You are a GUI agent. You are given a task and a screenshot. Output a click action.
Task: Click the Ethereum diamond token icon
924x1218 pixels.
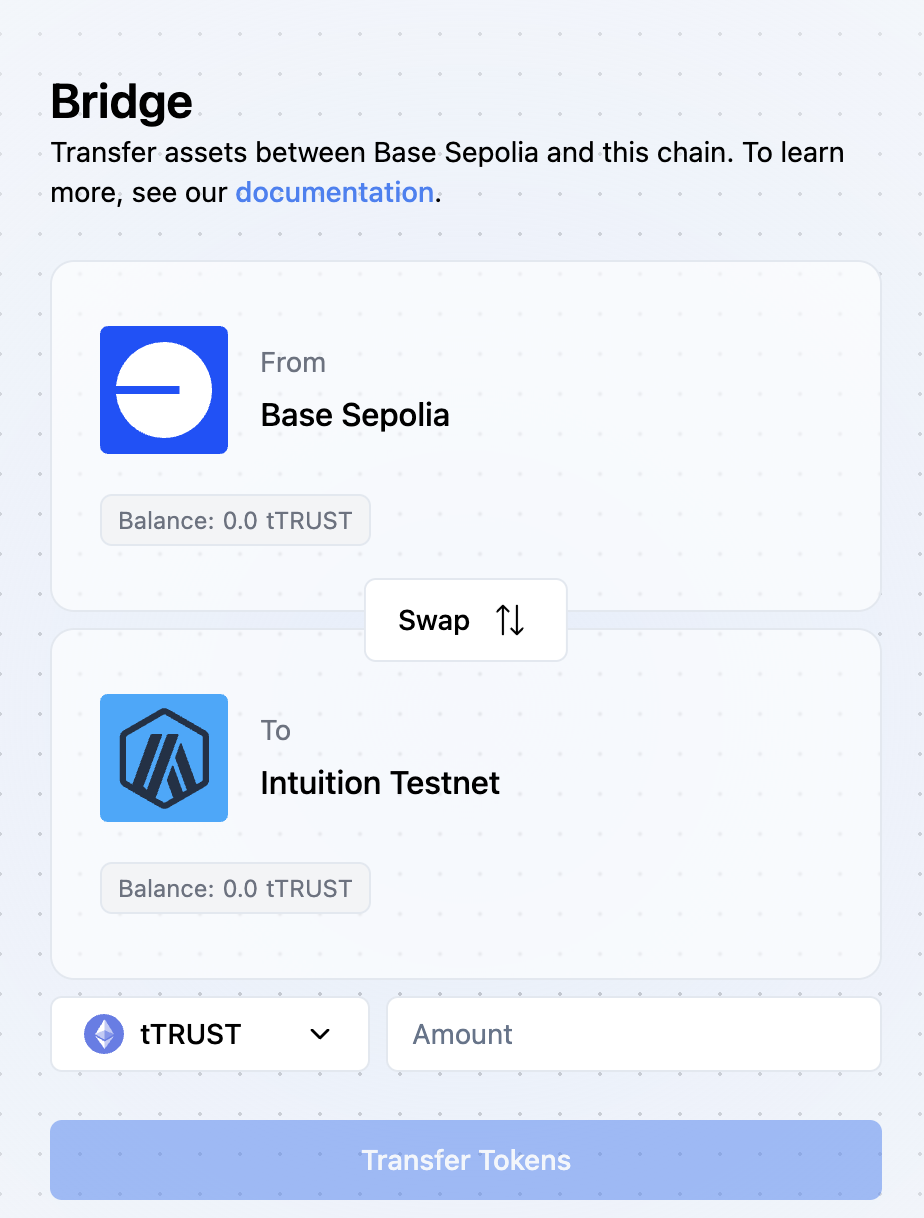click(104, 1034)
